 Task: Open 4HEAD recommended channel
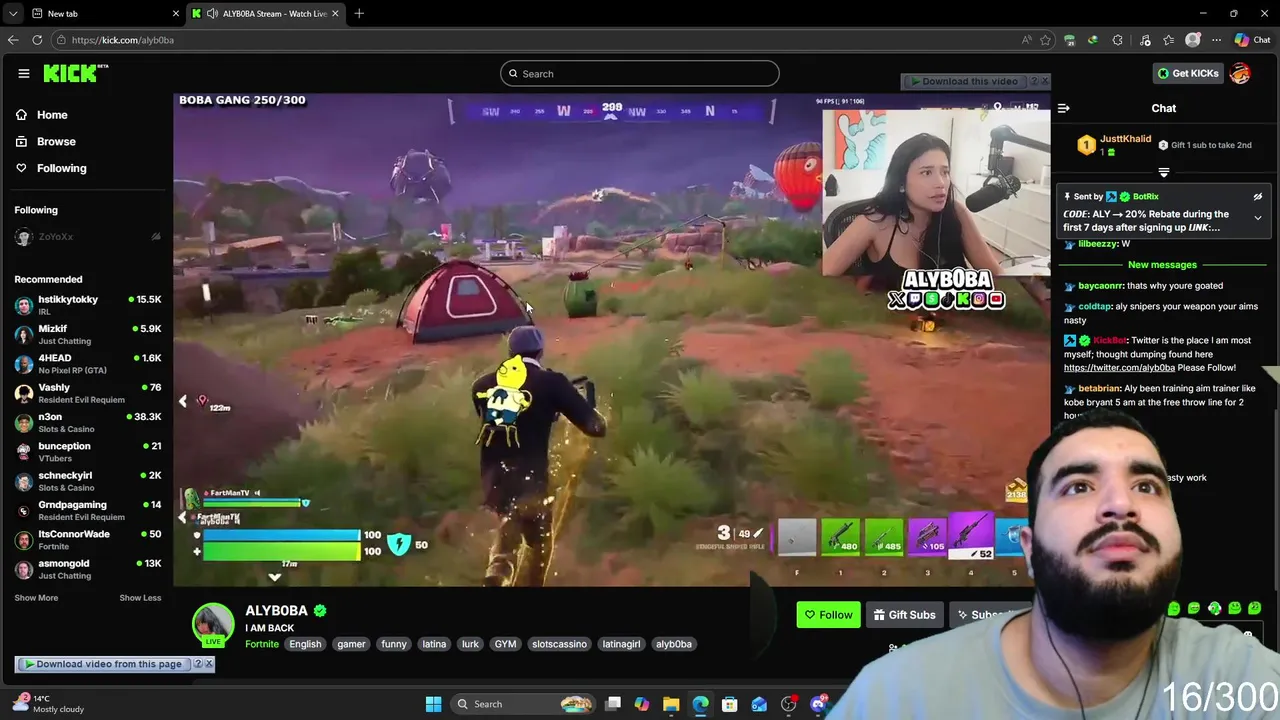coord(87,363)
